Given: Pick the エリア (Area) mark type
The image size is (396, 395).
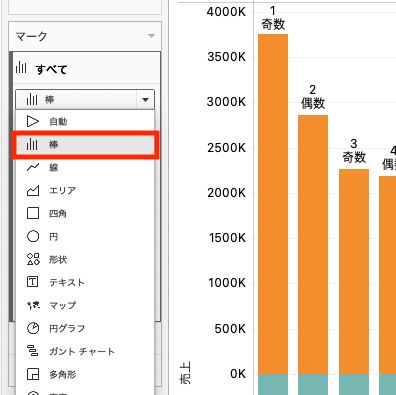Looking at the screenshot, I should [85, 190].
